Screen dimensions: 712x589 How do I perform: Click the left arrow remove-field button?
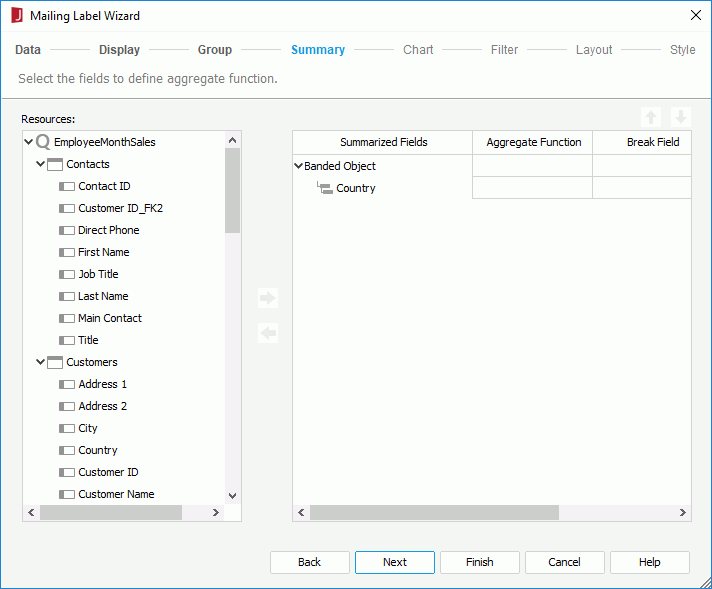267,333
